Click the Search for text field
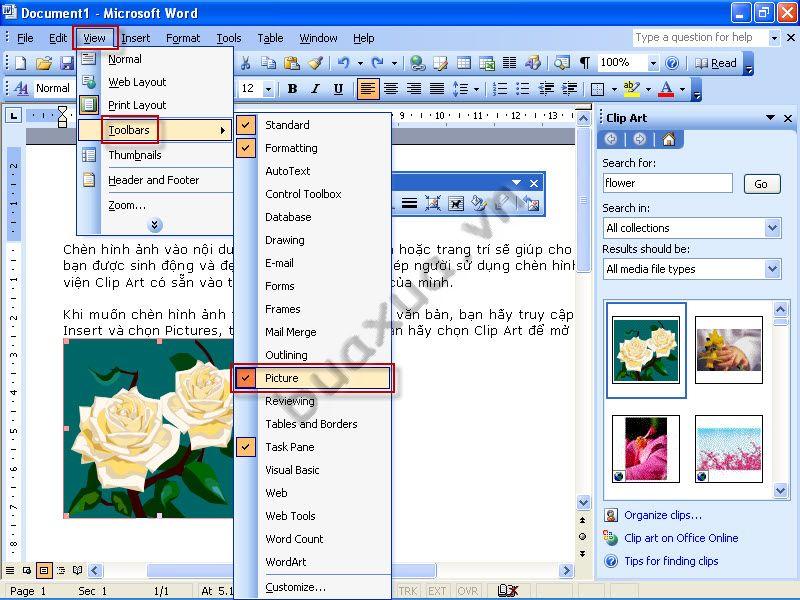The width and height of the screenshot is (800, 600). (x=667, y=183)
